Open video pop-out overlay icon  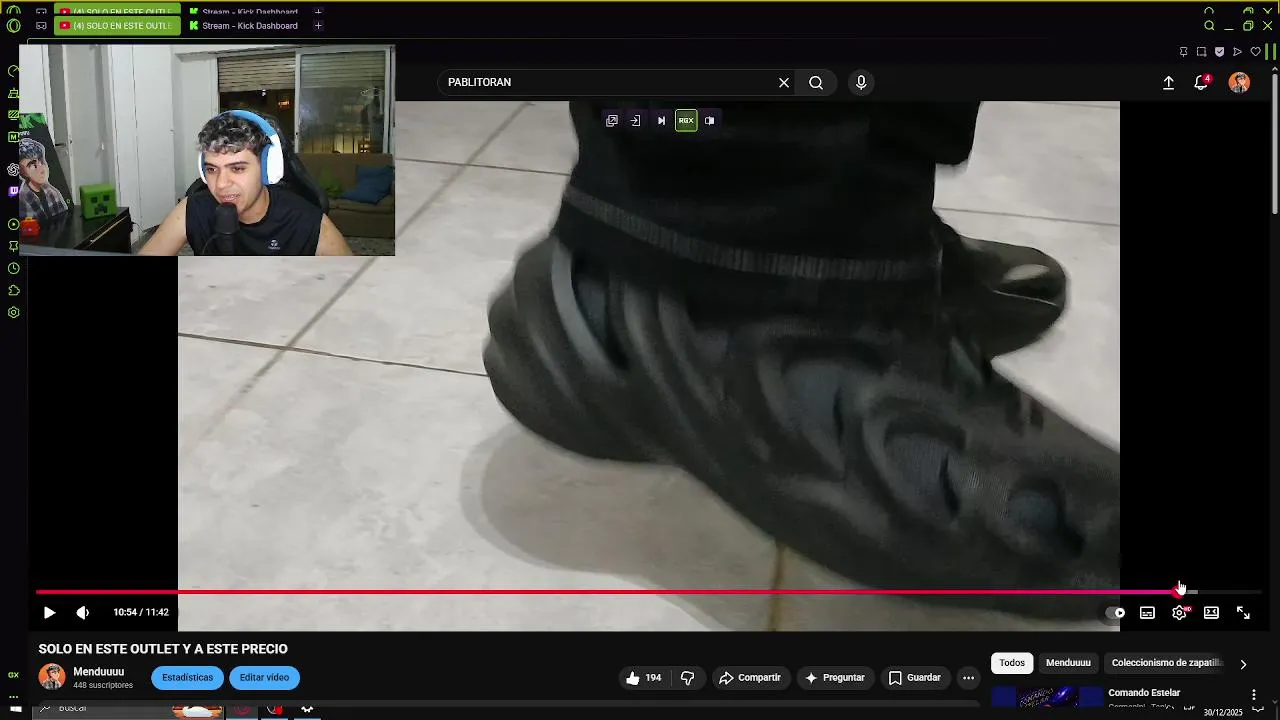(x=612, y=120)
